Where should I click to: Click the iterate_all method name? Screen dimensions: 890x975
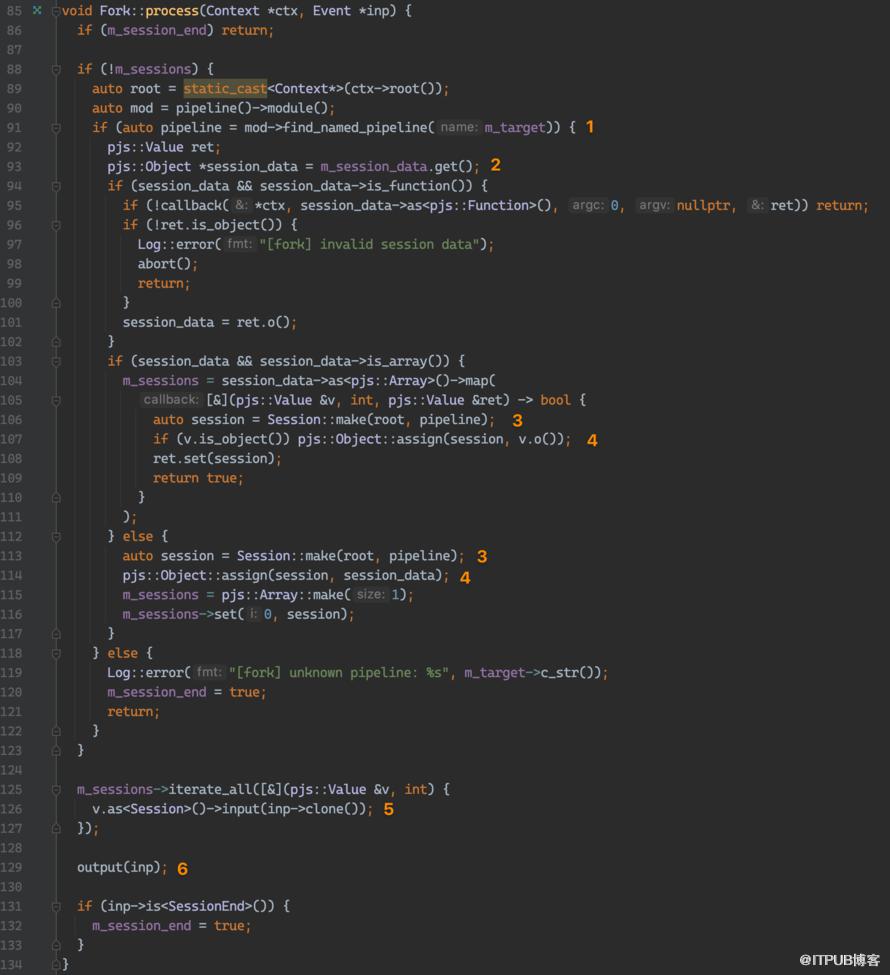pos(210,790)
